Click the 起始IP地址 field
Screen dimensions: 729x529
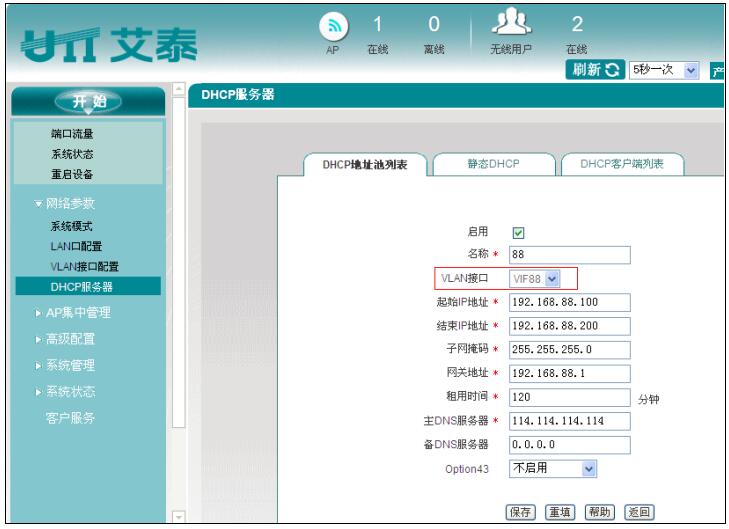(570, 302)
